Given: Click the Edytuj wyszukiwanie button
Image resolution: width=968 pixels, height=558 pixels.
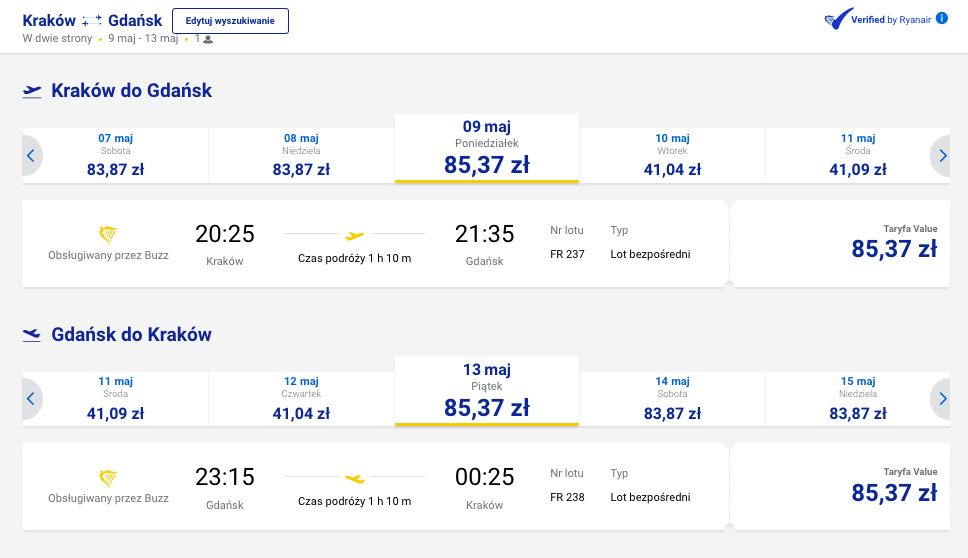Looking at the screenshot, I should coord(230,21).
